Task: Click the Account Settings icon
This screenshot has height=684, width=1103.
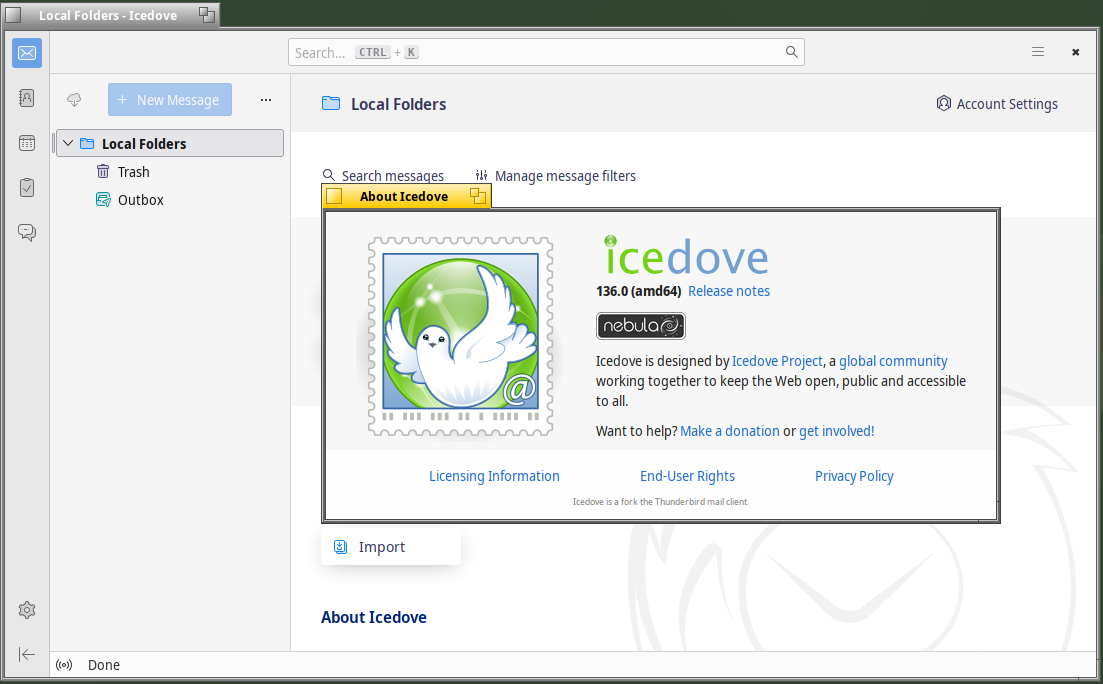Action: click(943, 103)
